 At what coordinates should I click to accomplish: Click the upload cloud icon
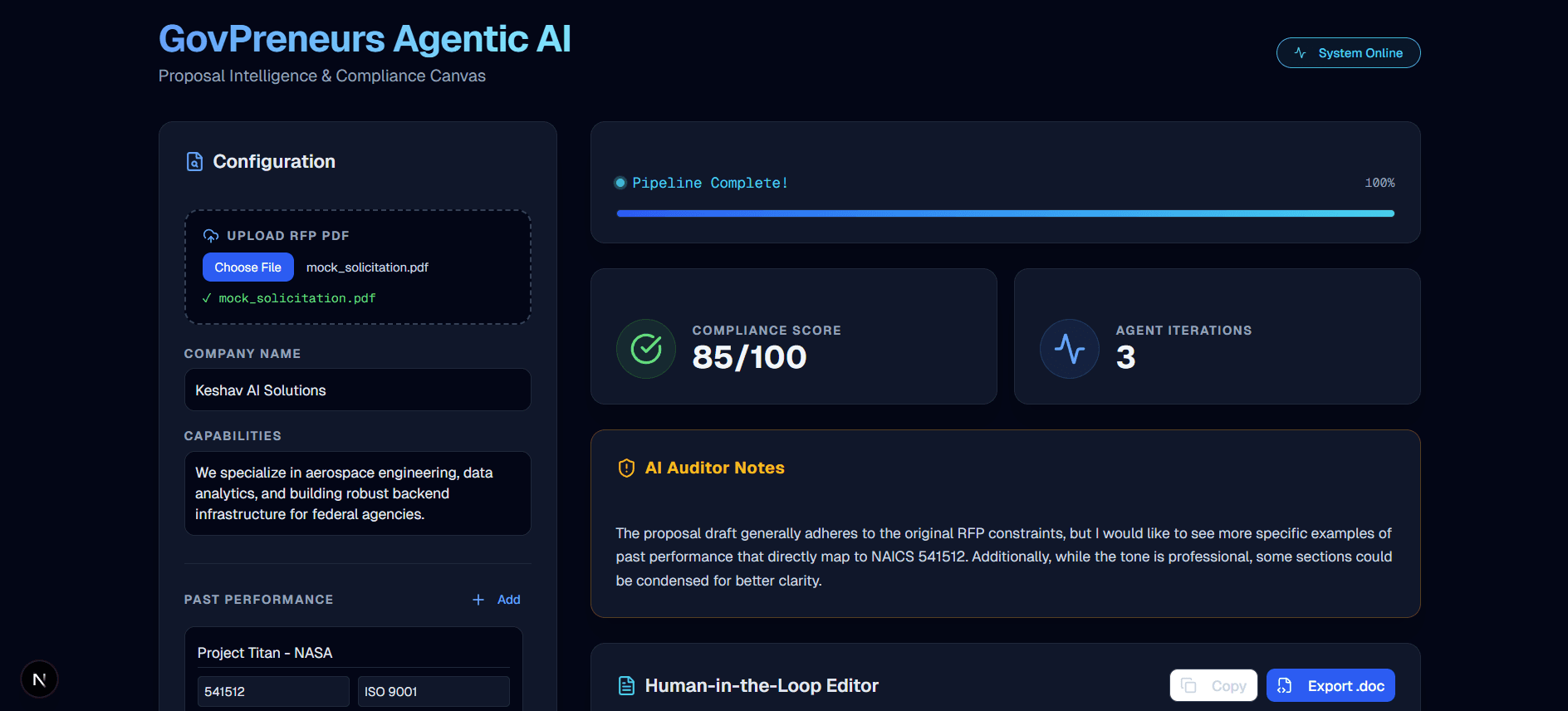(x=211, y=236)
